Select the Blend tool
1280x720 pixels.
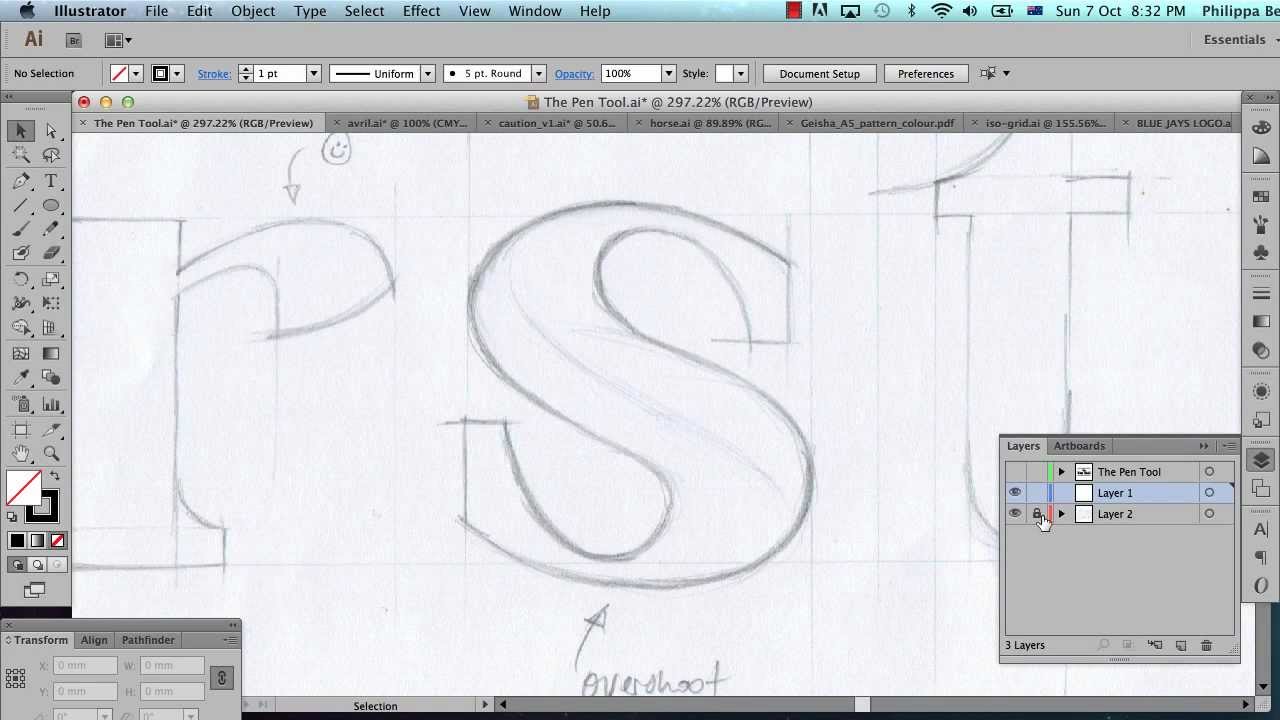[51, 377]
